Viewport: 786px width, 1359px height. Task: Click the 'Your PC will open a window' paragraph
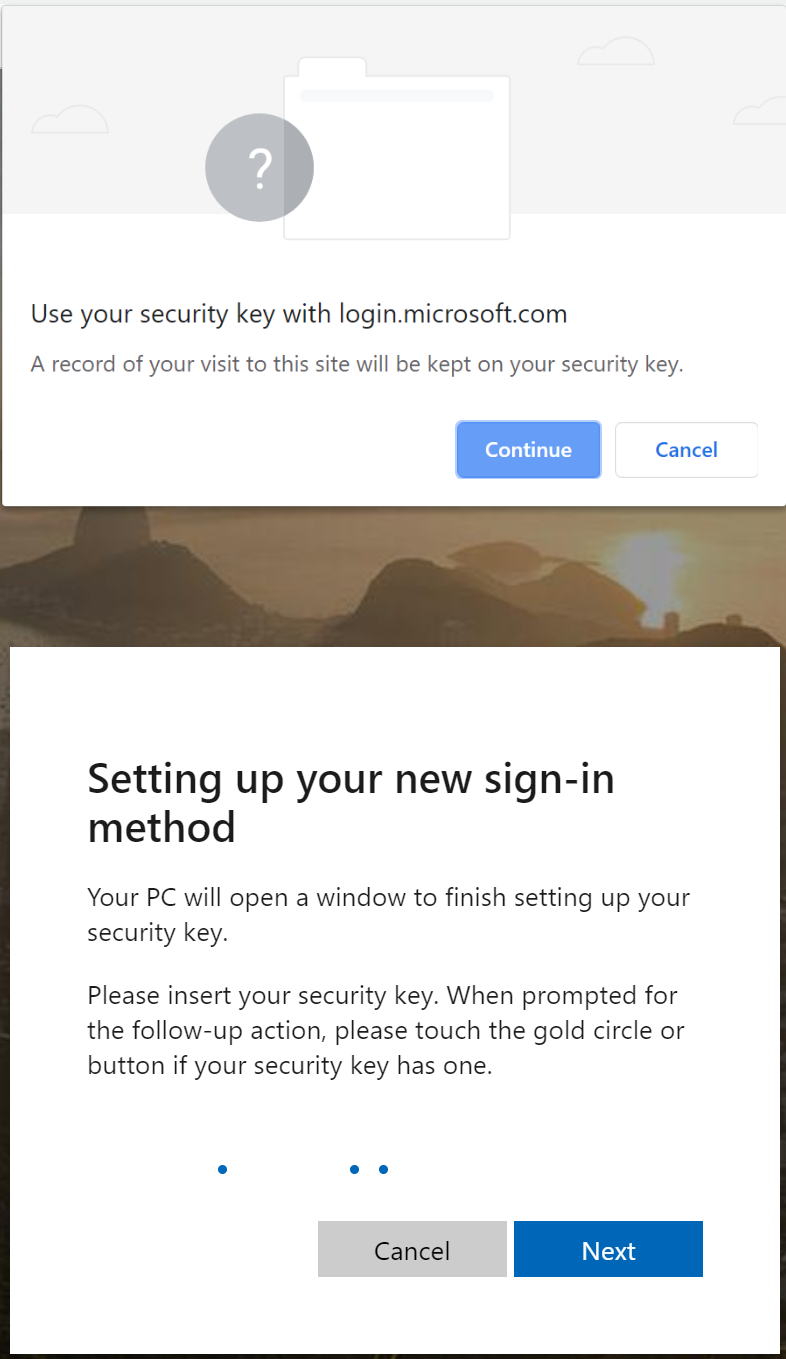tap(388, 914)
